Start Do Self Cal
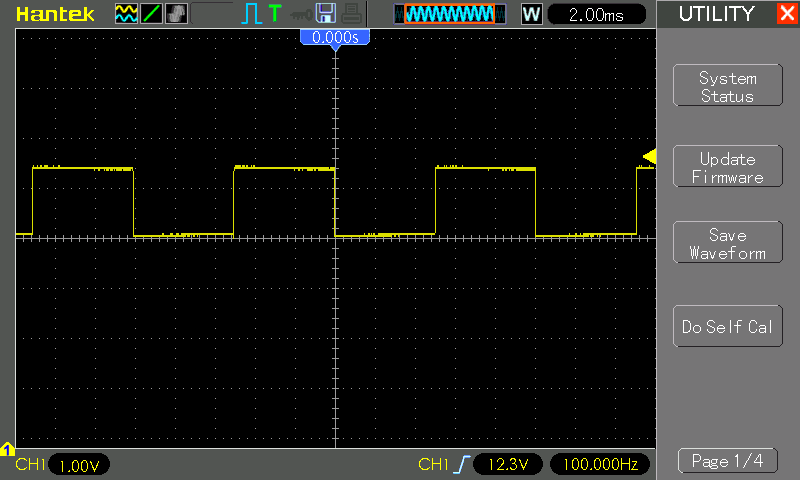 tap(728, 326)
